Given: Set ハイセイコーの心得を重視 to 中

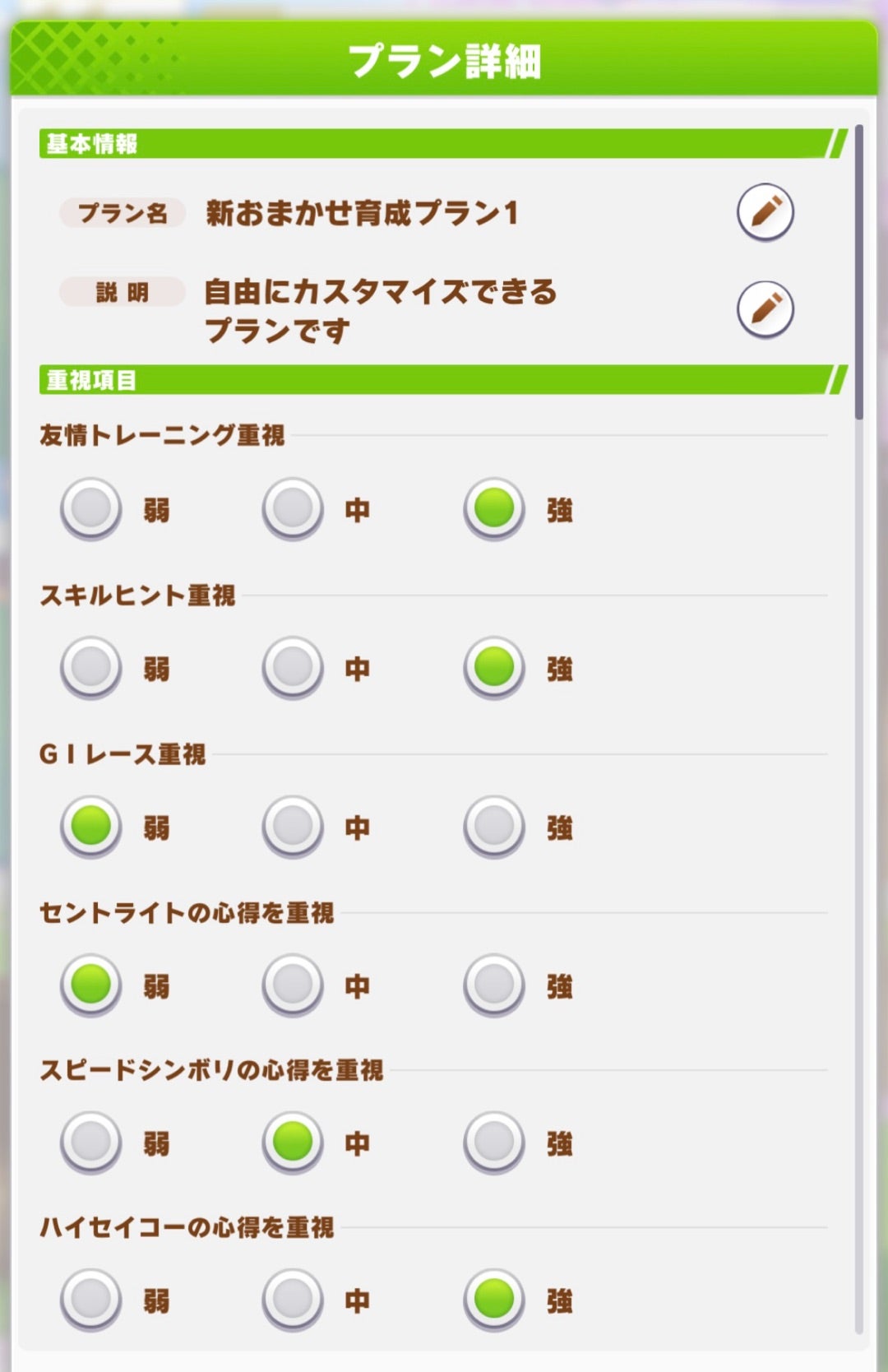Looking at the screenshot, I should point(293,1300).
